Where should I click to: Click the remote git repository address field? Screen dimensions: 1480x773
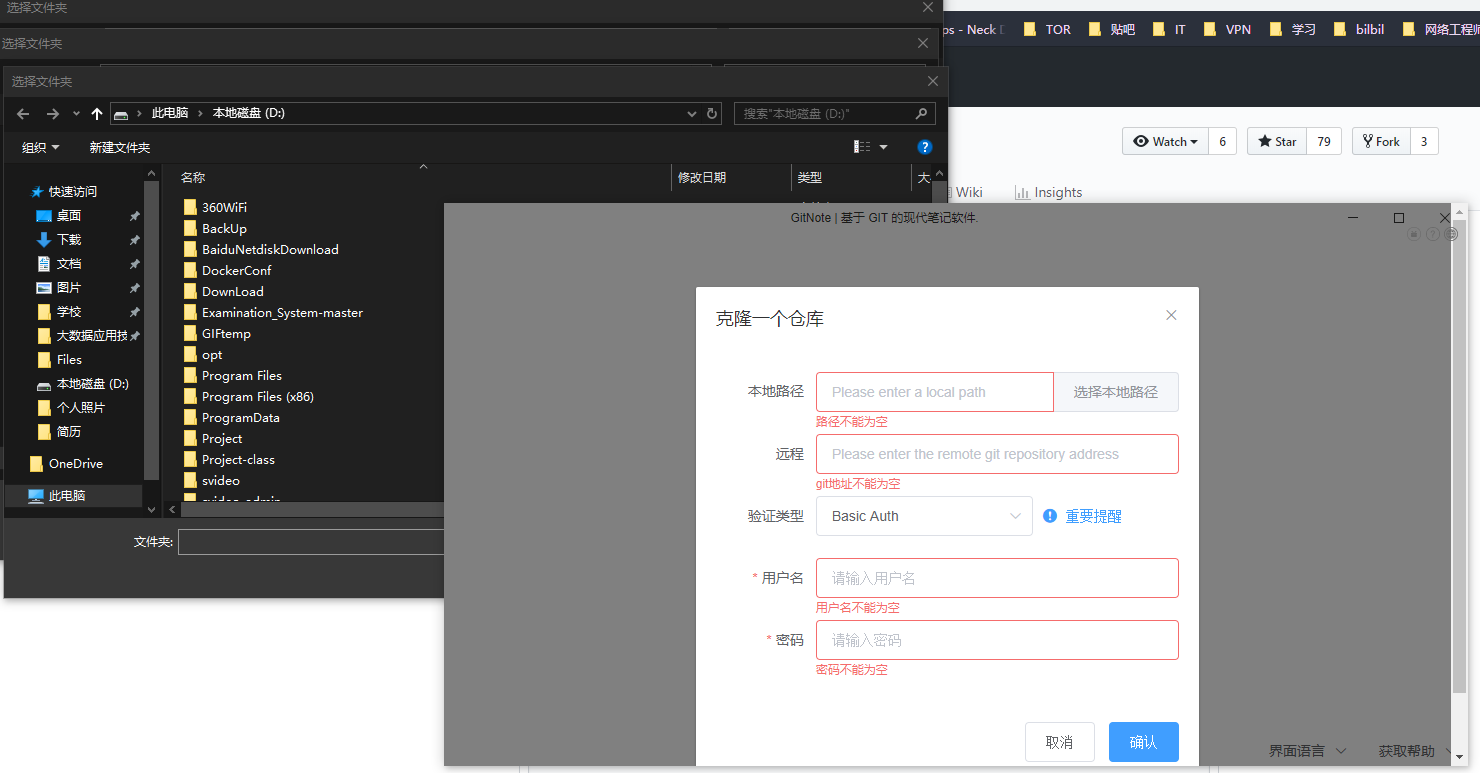click(x=997, y=454)
